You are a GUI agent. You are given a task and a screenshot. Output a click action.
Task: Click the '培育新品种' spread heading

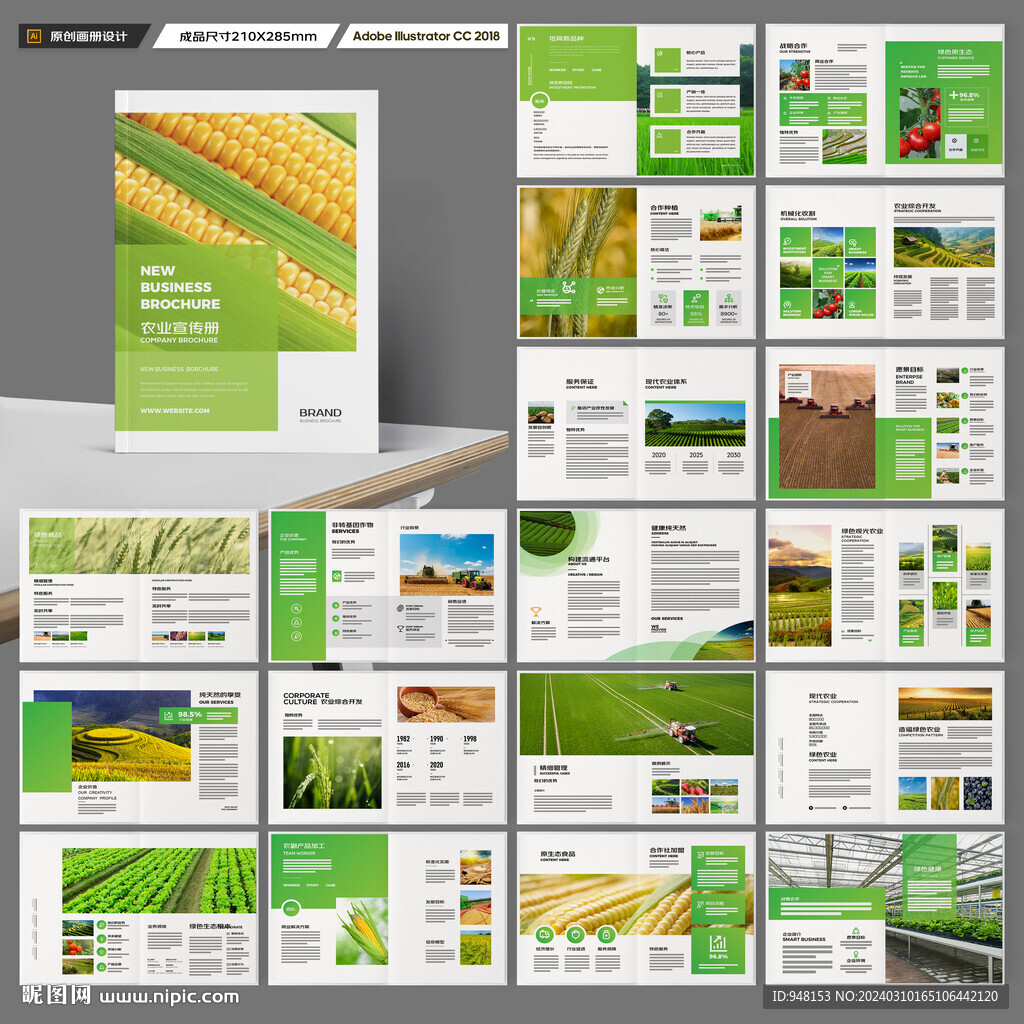tap(567, 39)
